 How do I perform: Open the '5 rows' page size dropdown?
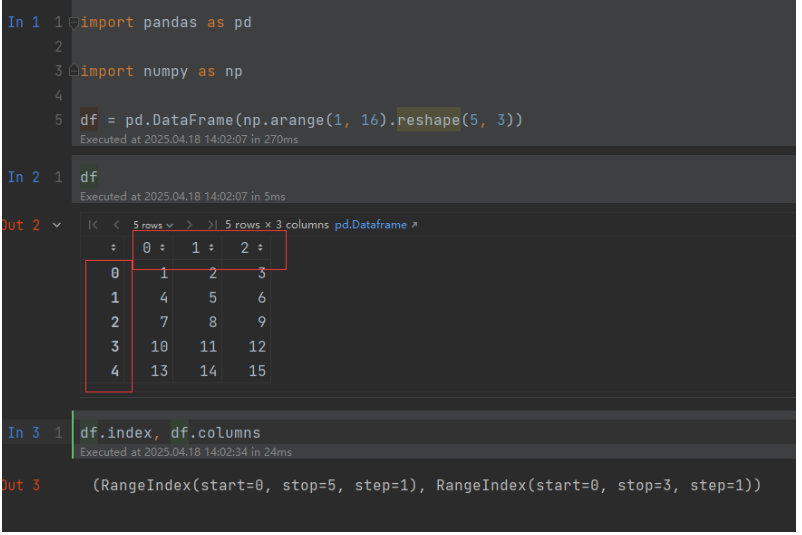coord(153,225)
